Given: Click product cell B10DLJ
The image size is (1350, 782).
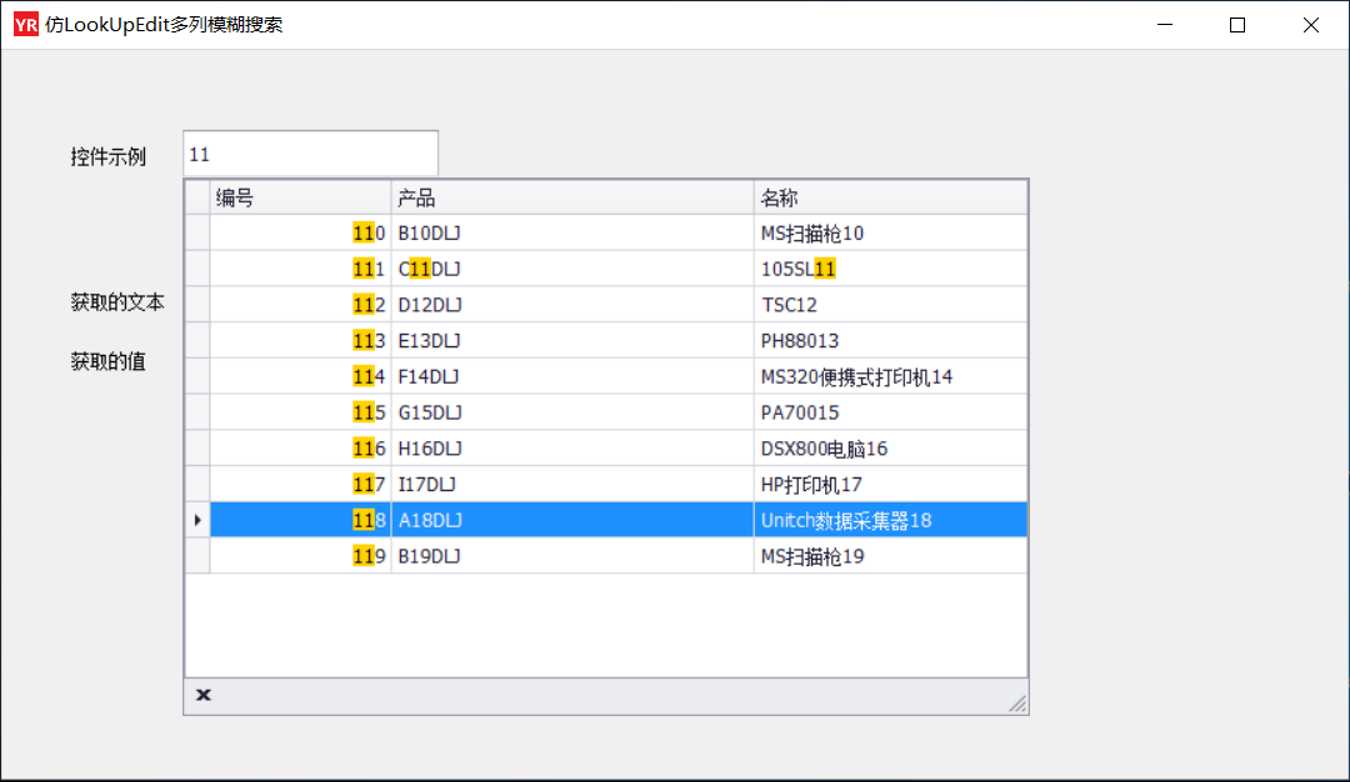Looking at the screenshot, I should pos(572,233).
